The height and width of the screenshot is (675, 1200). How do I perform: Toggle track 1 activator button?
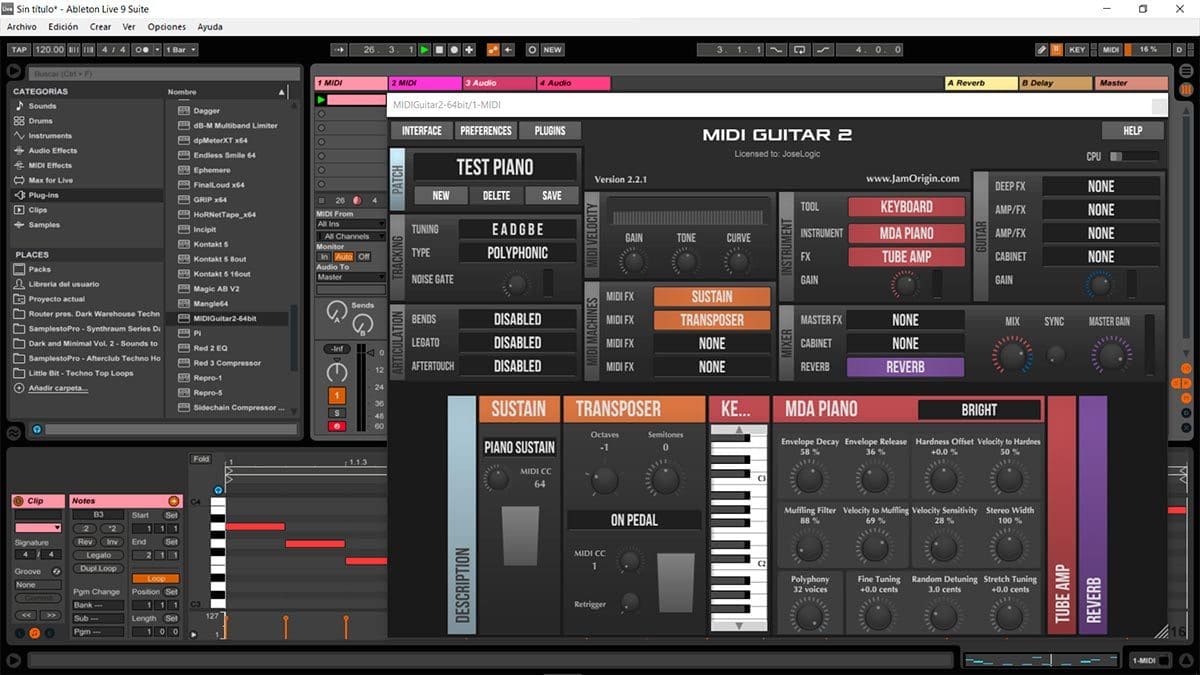336,396
